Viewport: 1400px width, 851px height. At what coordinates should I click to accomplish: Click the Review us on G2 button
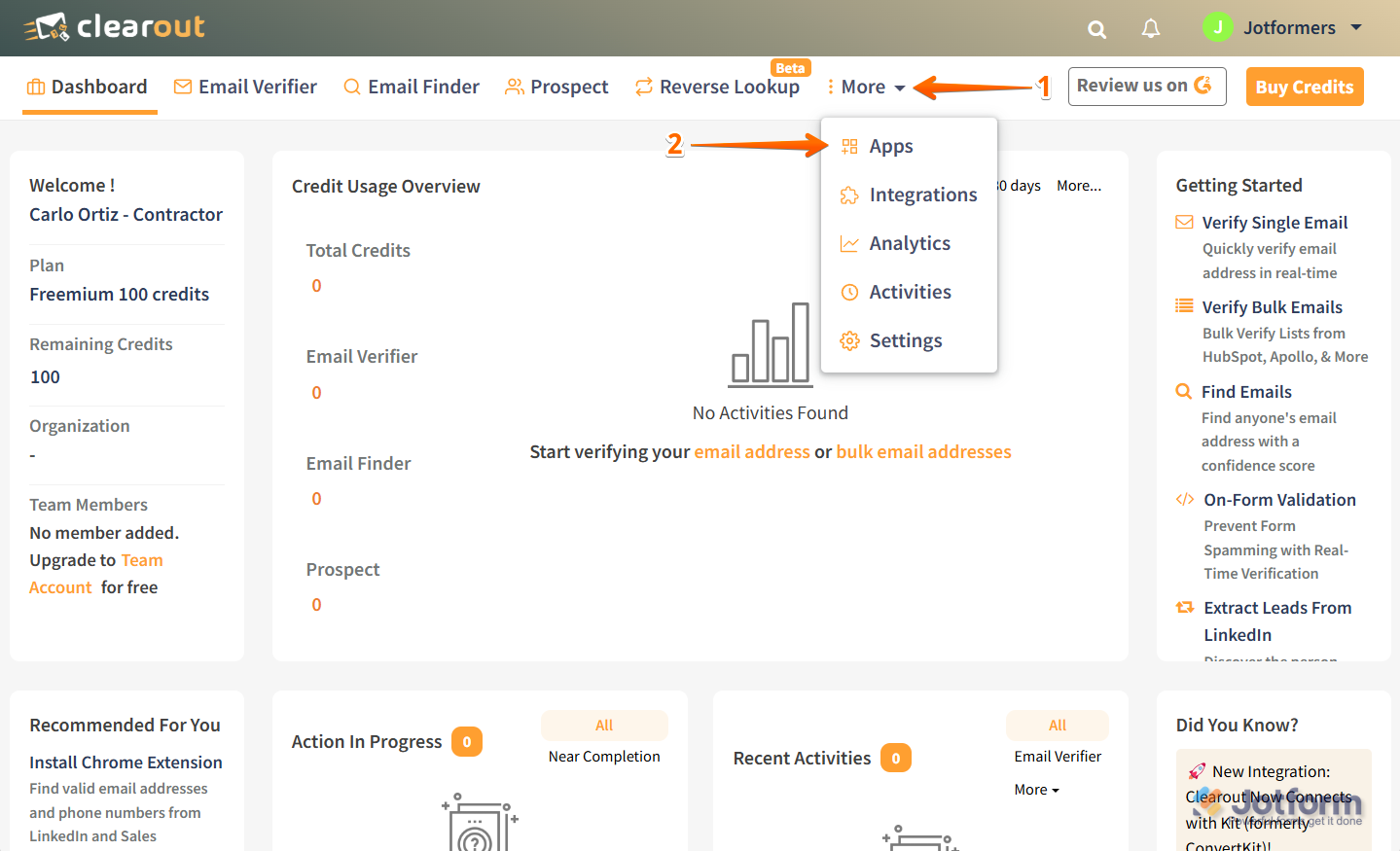click(1147, 86)
